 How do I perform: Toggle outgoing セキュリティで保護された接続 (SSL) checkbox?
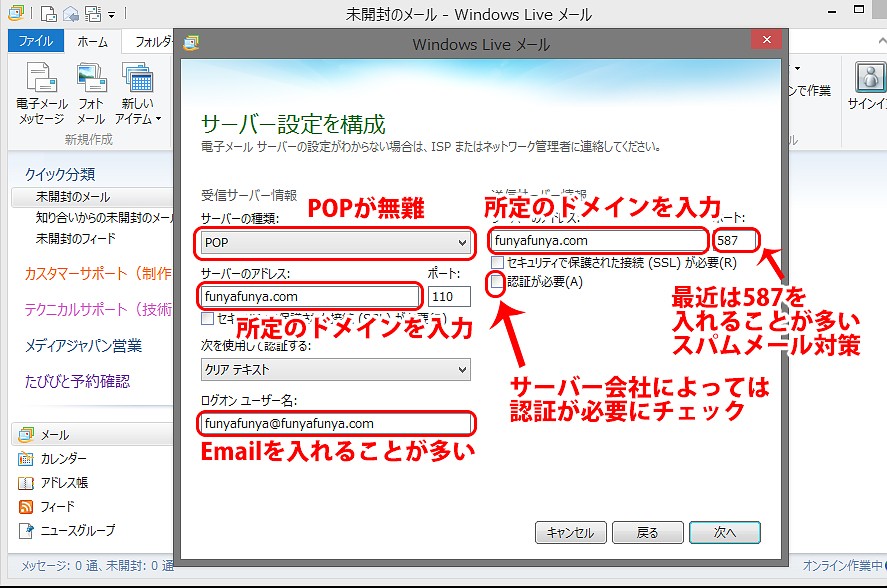coord(497,263)
